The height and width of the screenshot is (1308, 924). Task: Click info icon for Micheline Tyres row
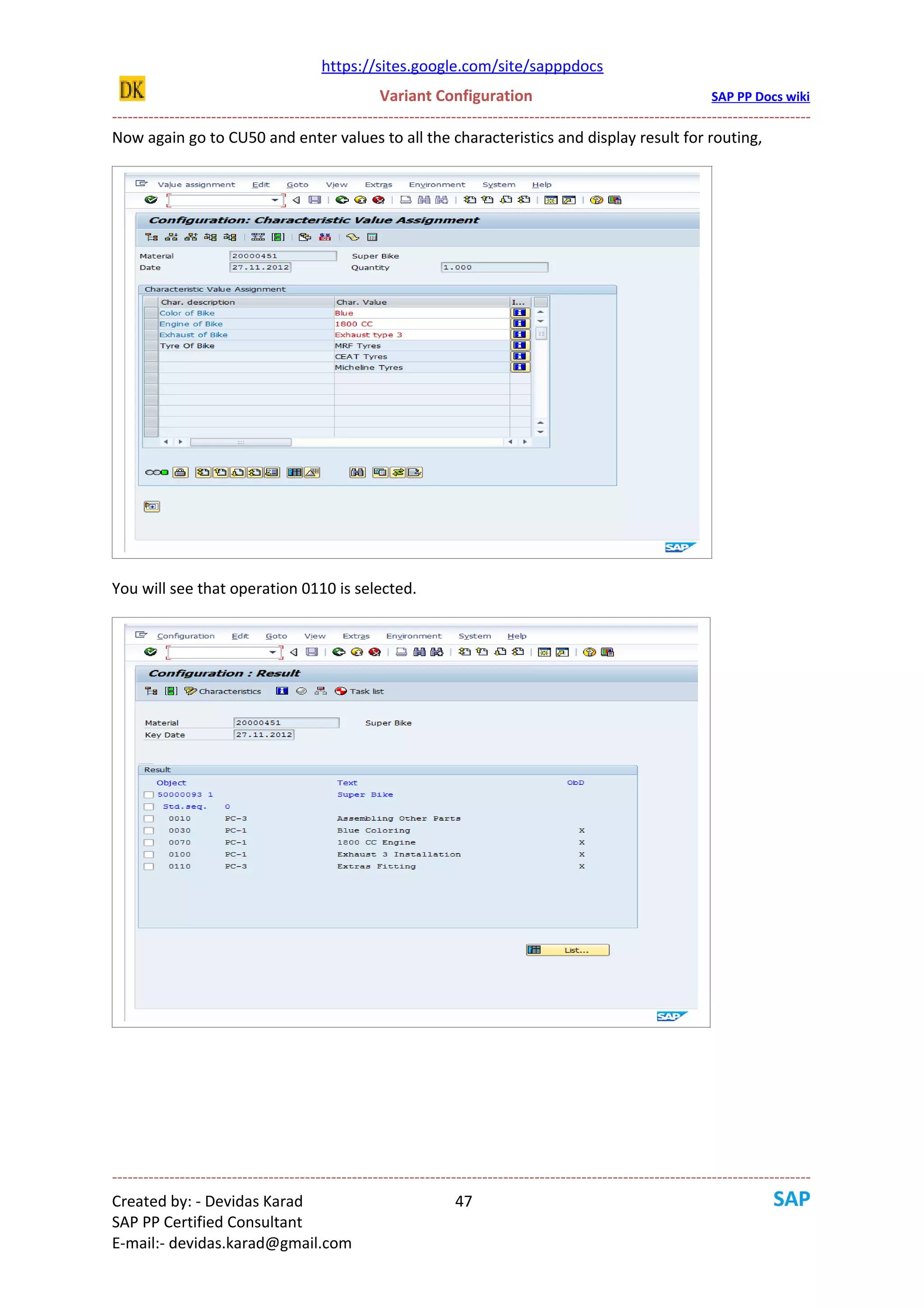point(520,367)
